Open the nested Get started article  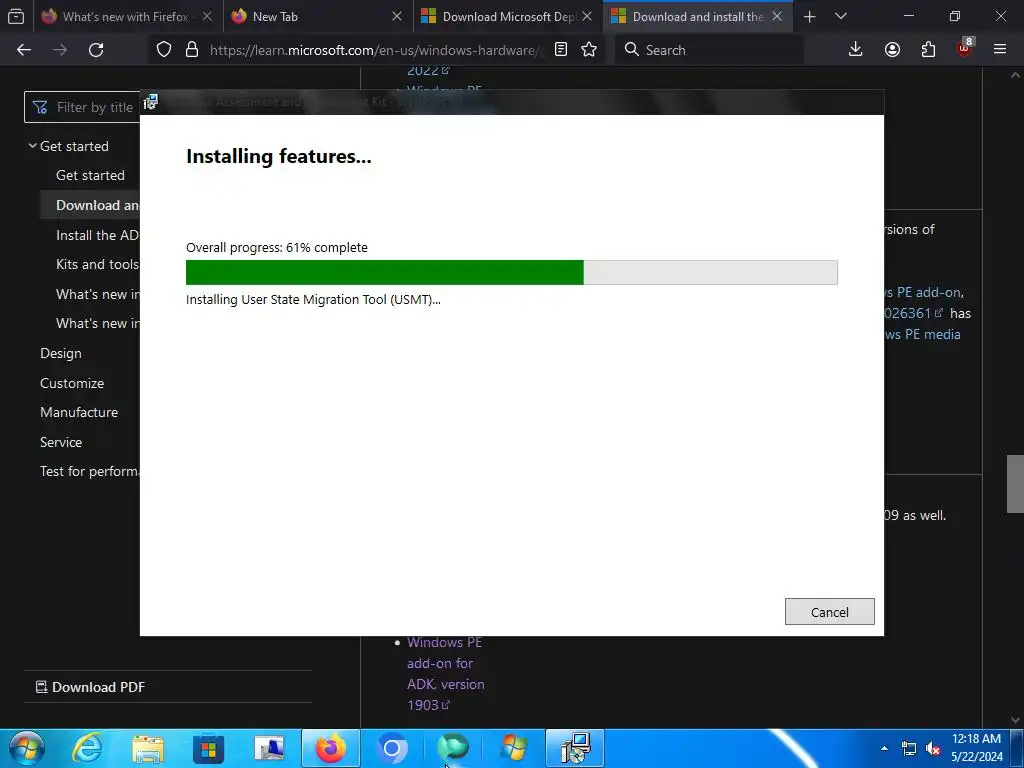coord(90,175)
